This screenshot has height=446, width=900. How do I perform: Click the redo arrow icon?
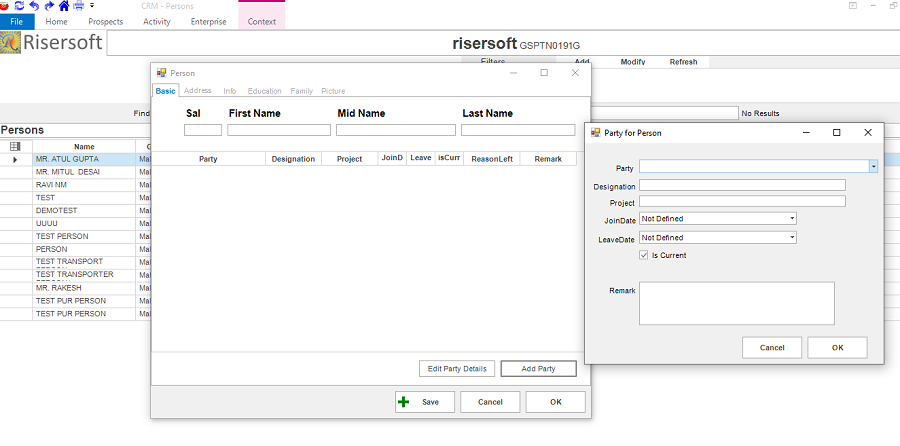(x=49, y=5)
